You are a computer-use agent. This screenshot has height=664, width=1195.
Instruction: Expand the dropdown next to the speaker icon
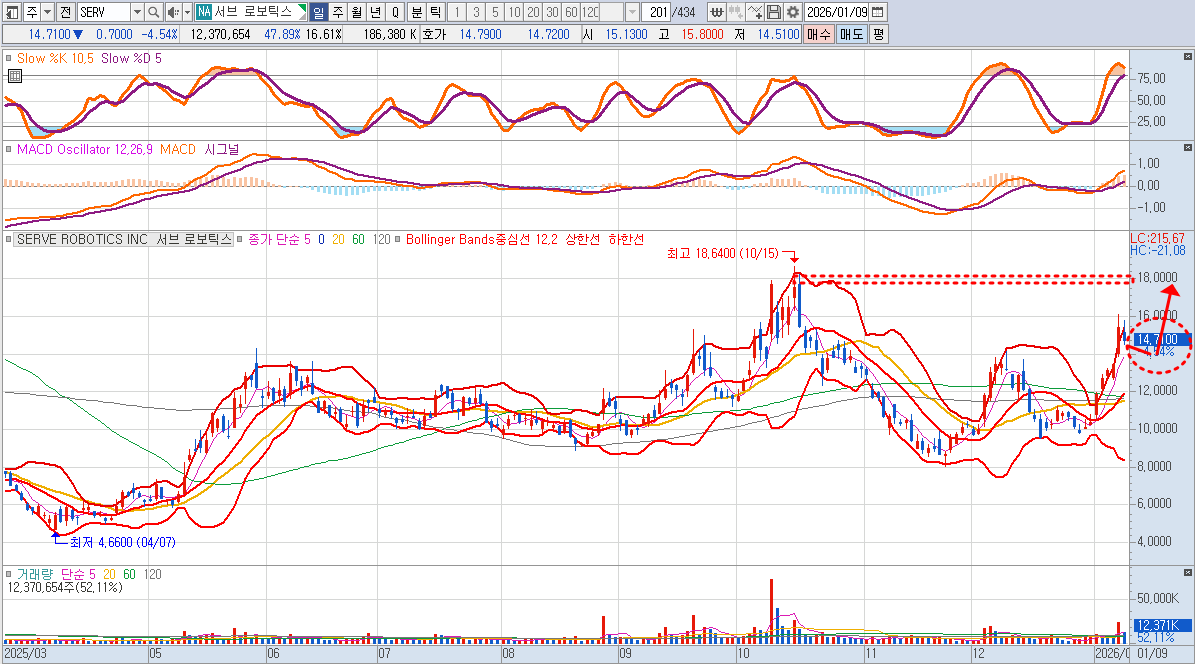tap(185, 12)
